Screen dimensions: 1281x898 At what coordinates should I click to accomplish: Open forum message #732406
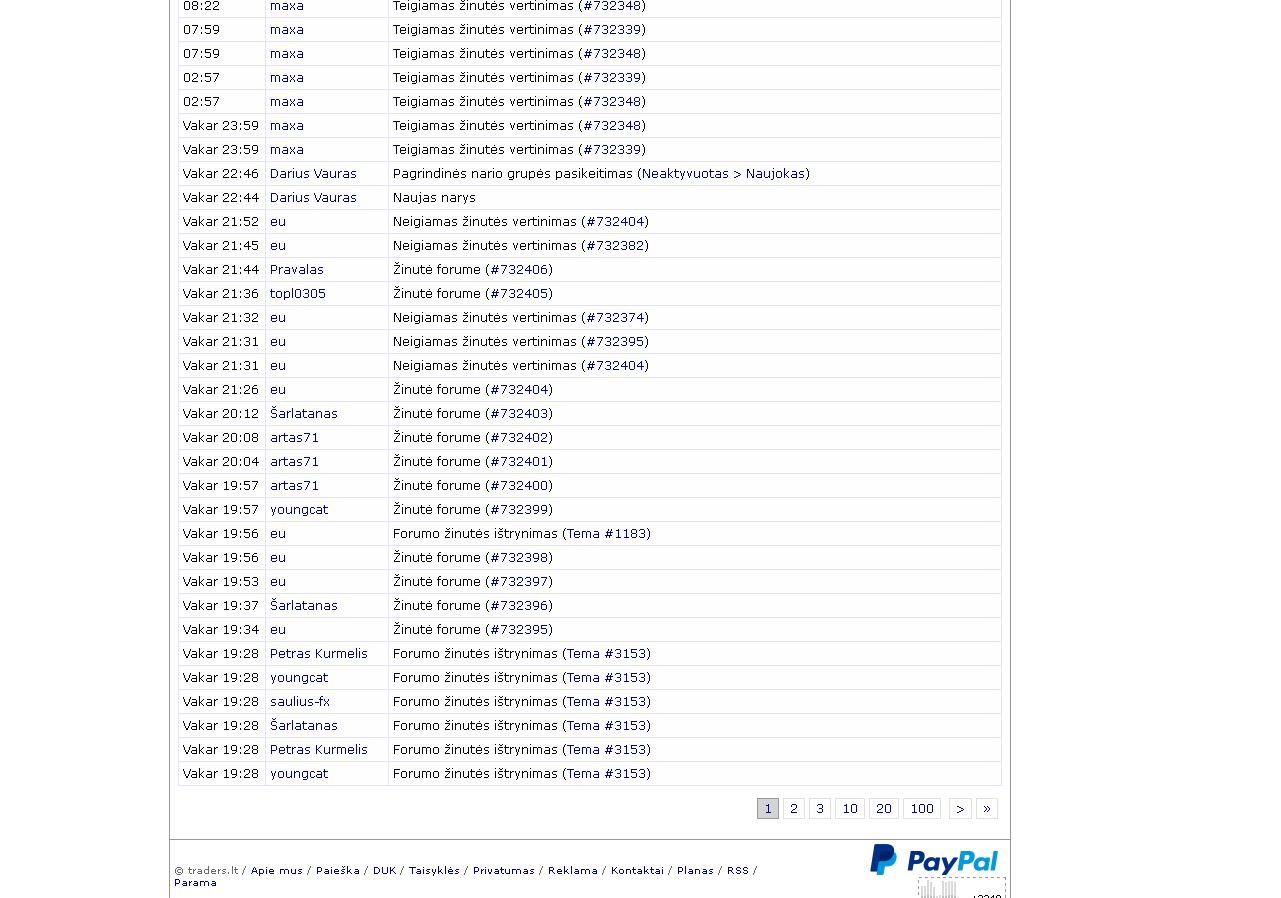(x=519, y=270)
